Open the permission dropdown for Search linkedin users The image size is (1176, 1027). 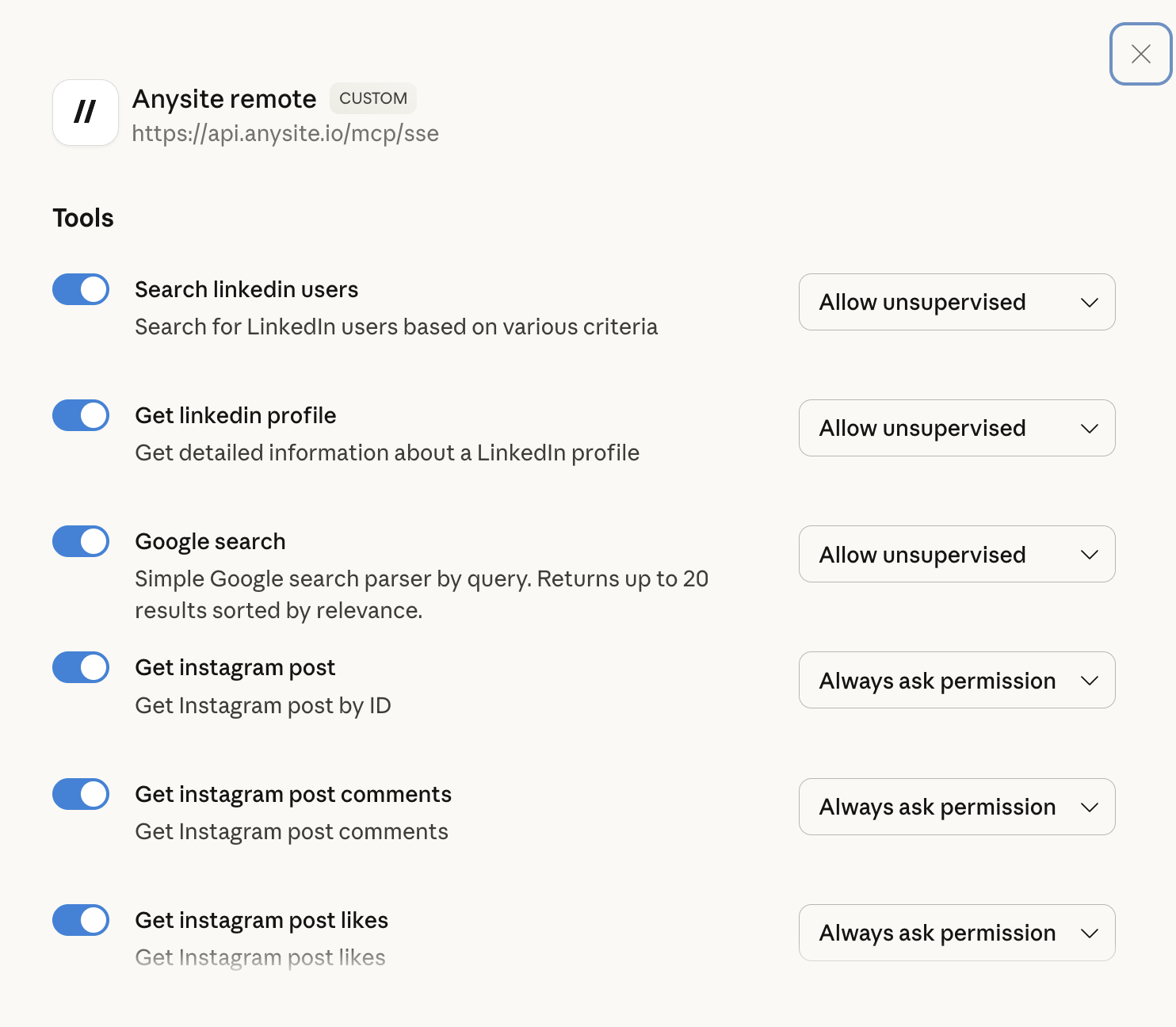pos(956,302)
